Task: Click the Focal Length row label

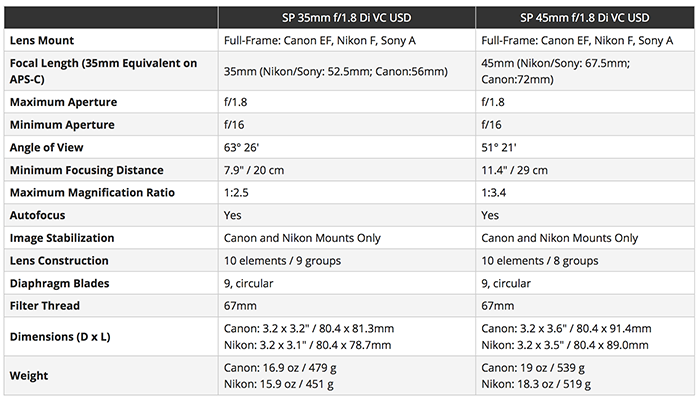Action: point(103,71)
